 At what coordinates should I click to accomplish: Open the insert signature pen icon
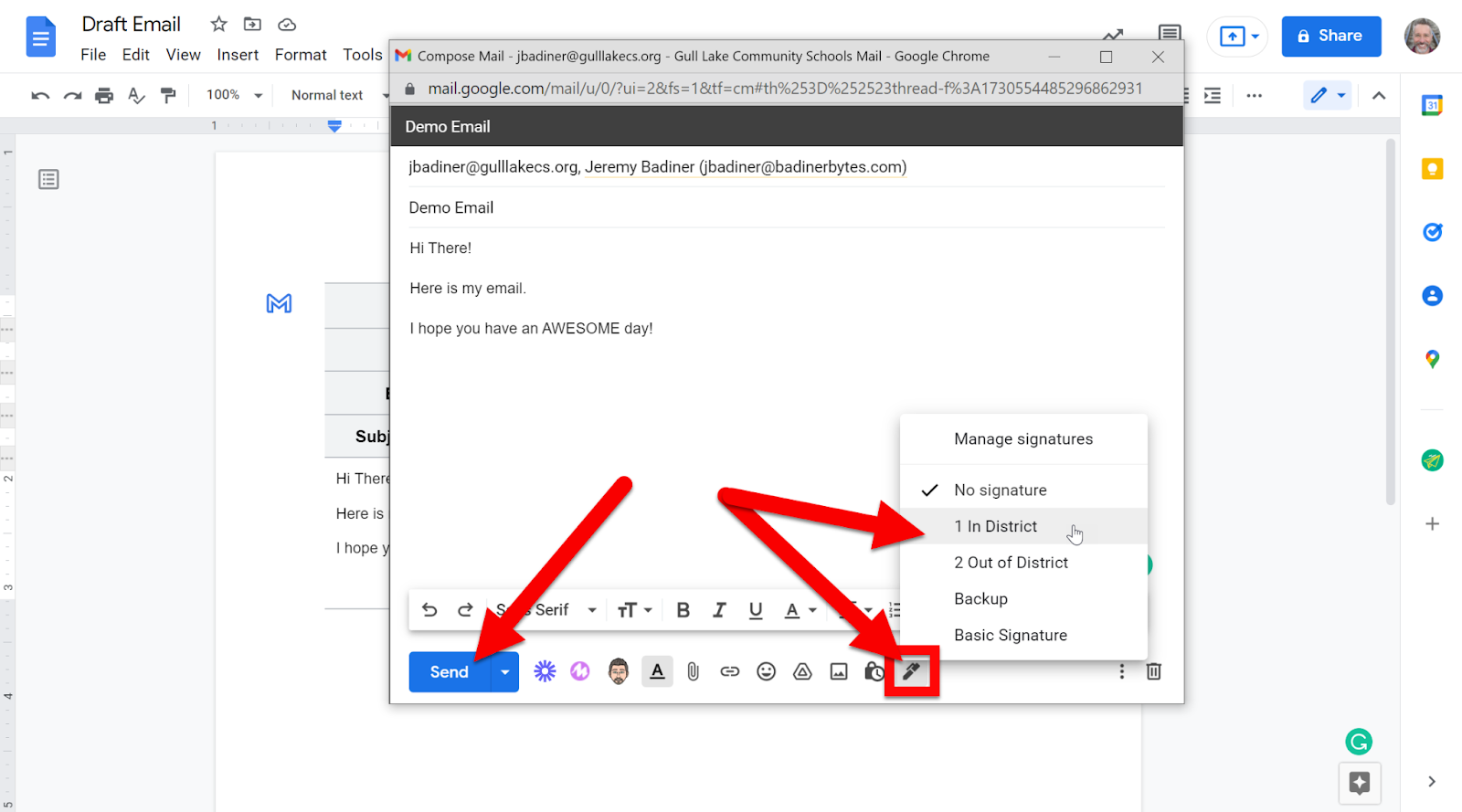(911, 672)
